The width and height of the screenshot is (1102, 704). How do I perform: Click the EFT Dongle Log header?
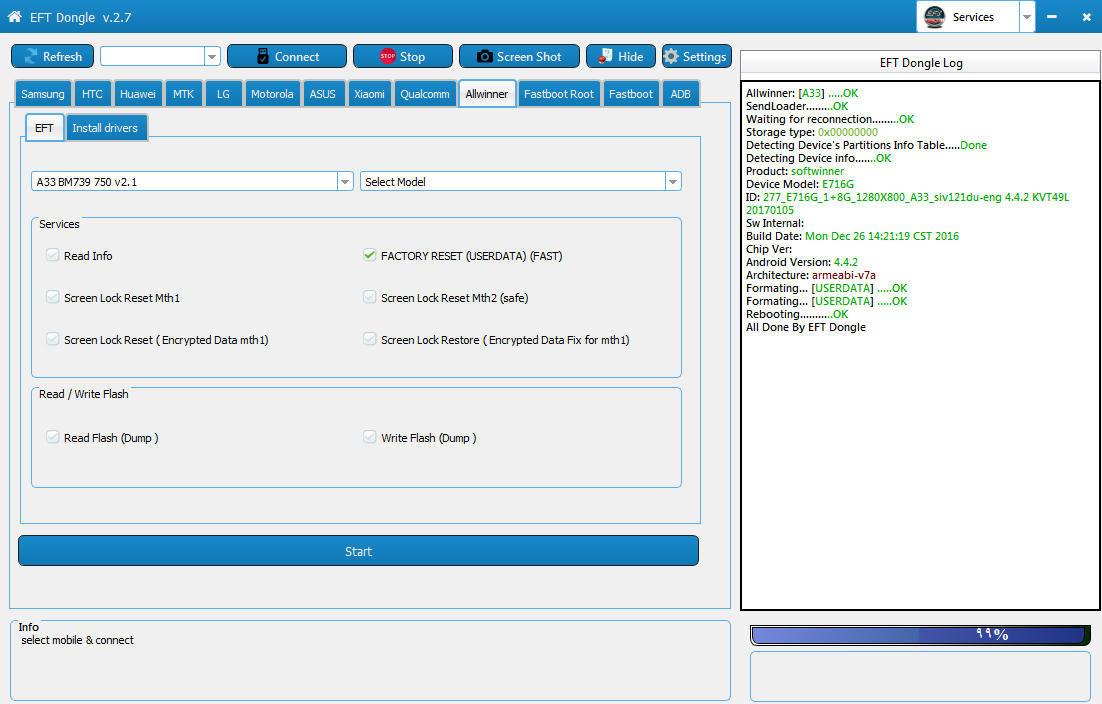tap(921, 63)
